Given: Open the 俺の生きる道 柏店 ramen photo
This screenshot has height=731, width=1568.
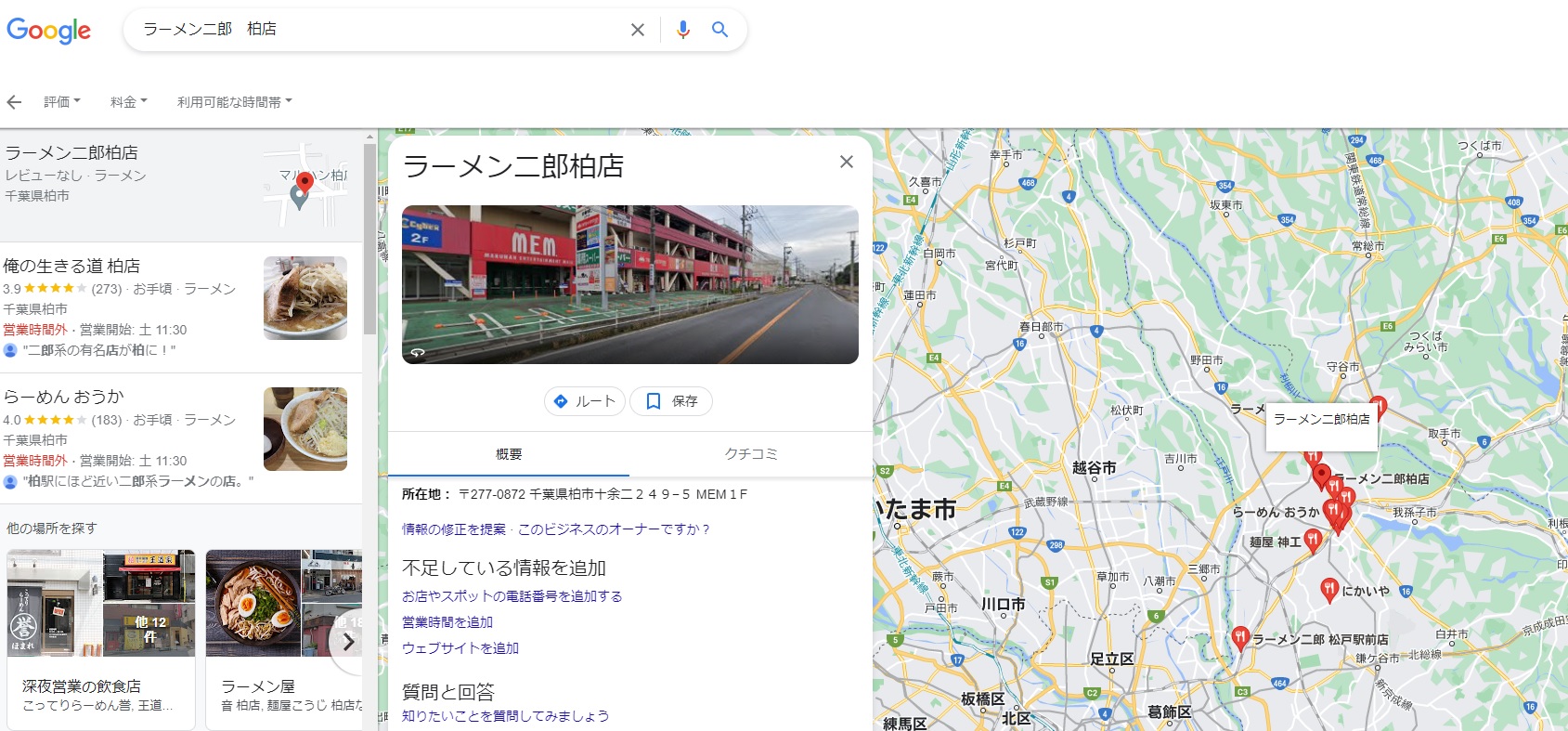Looking at the screenshot, I should point(305,298).
